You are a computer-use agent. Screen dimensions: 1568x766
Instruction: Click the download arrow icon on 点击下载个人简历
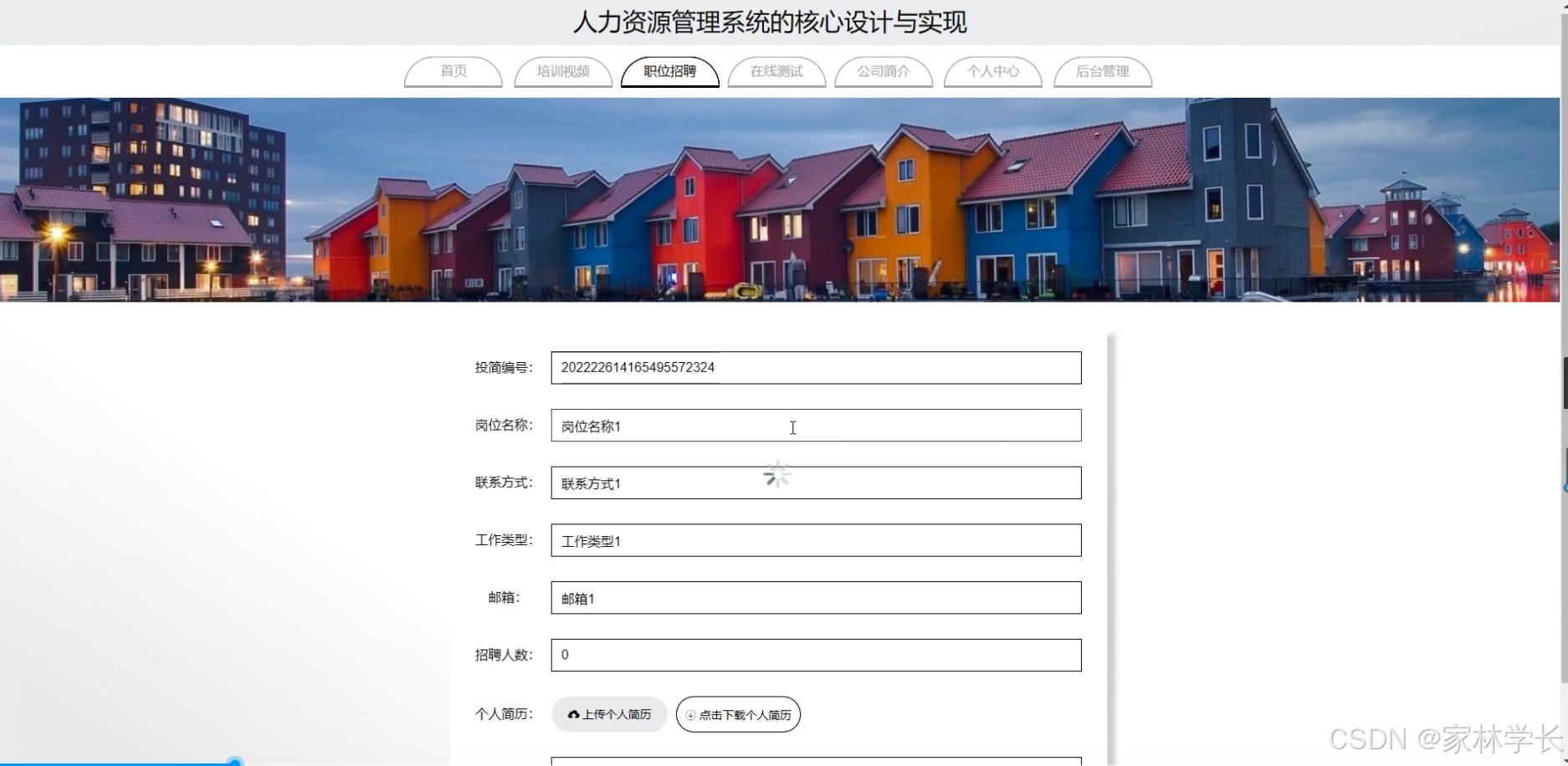(x=689, y=714)
